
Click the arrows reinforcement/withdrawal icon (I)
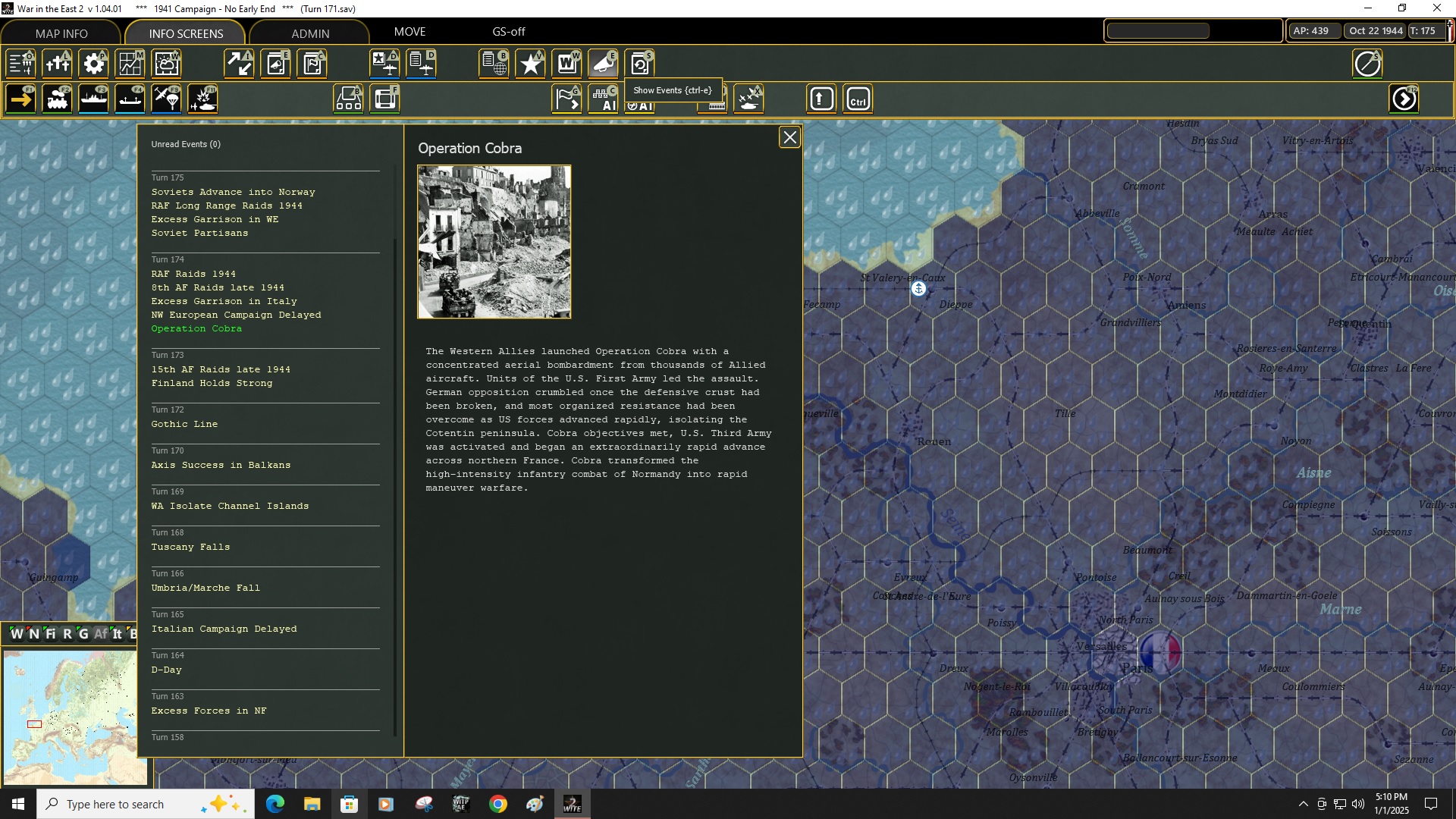click(x=240, y=64)
